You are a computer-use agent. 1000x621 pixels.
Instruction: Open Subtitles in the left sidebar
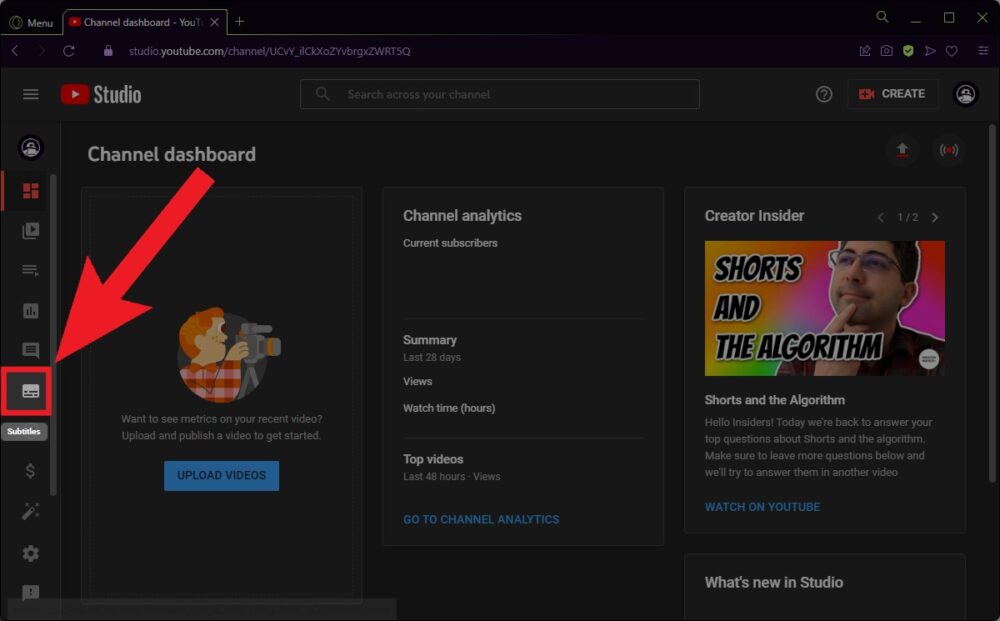[x=30, y=391]
